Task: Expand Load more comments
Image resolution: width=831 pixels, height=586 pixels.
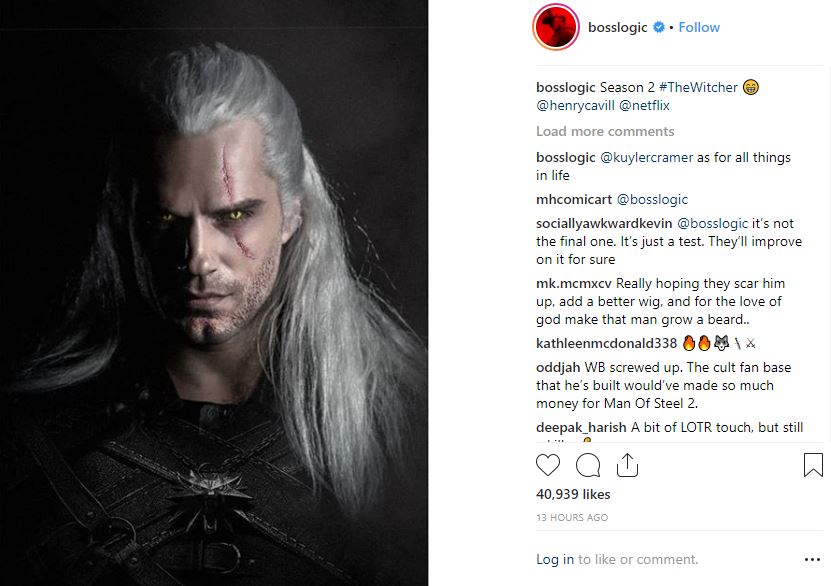Action: click(x=605, y=131)
